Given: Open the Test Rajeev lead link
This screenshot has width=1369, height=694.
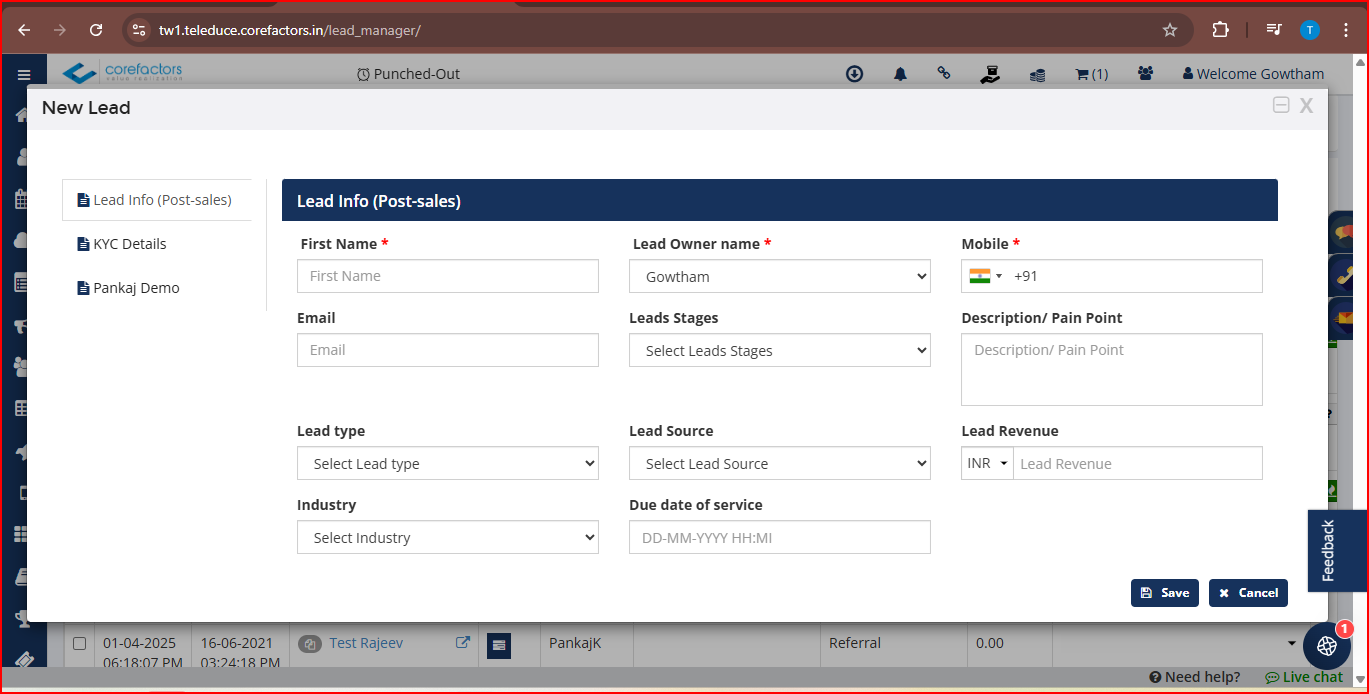Looking at the screenshot, I should [366, 643].
